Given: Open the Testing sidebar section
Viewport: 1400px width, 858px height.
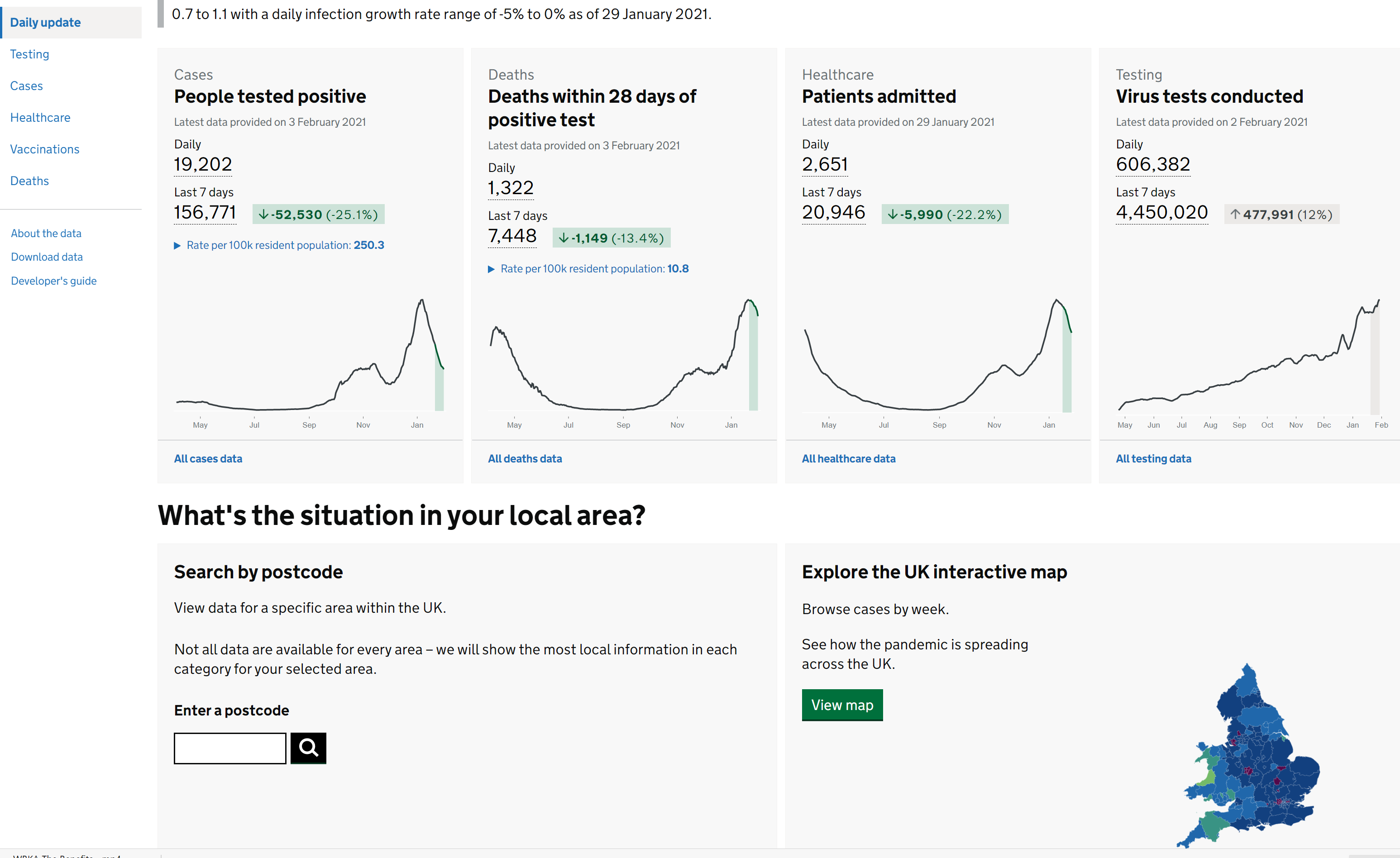Looking at the screenshot, I should pos(29,54).
